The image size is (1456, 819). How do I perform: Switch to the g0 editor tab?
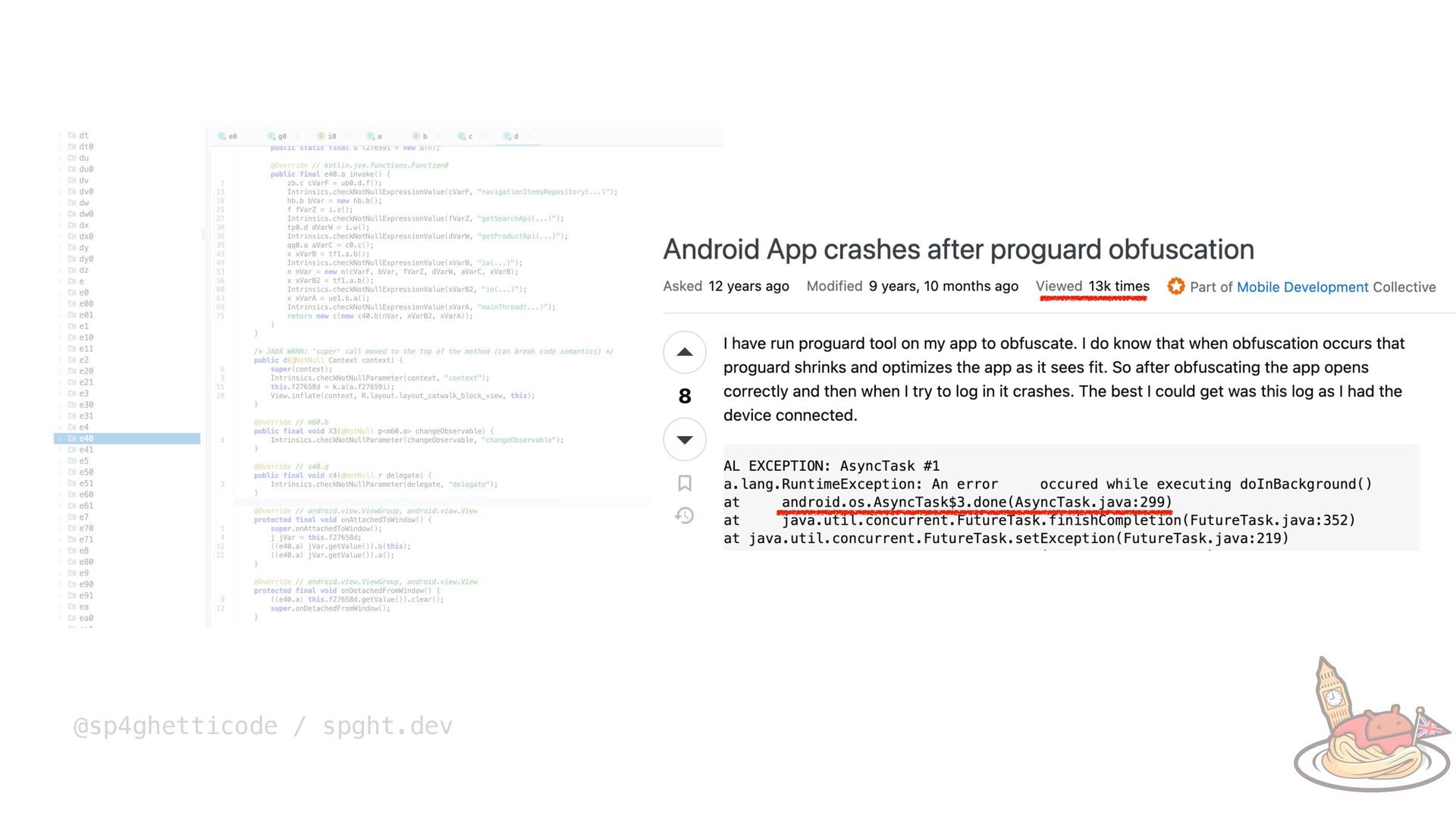pos(281,136)
